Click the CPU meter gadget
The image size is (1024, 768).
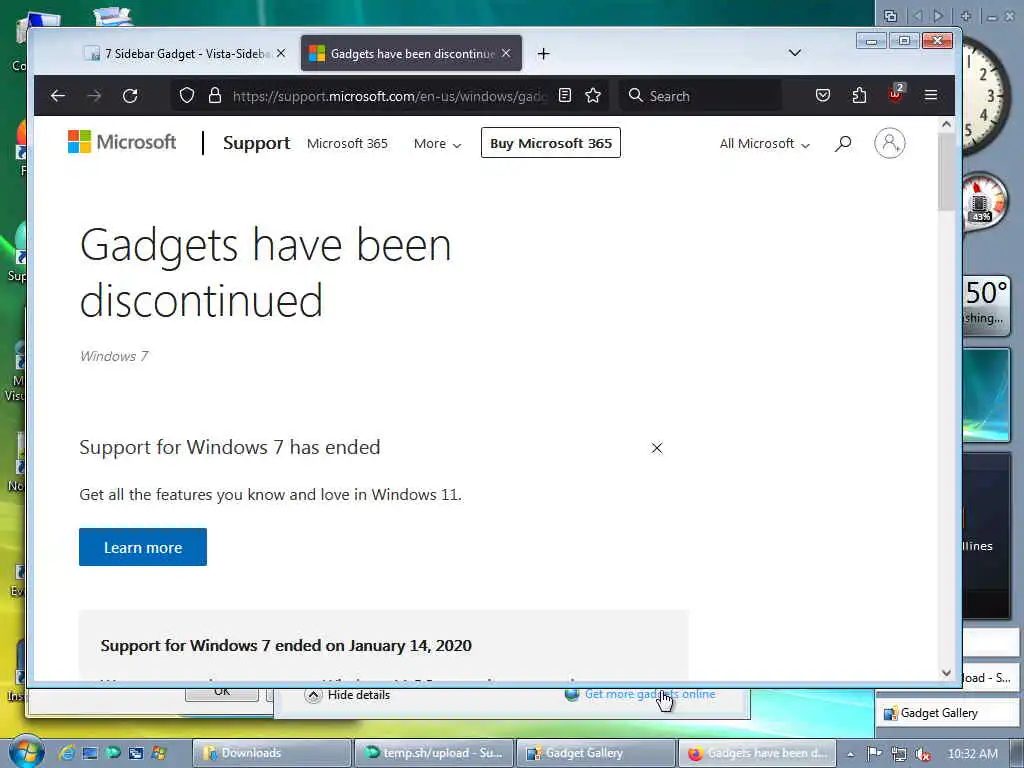[x=985, y=201]
